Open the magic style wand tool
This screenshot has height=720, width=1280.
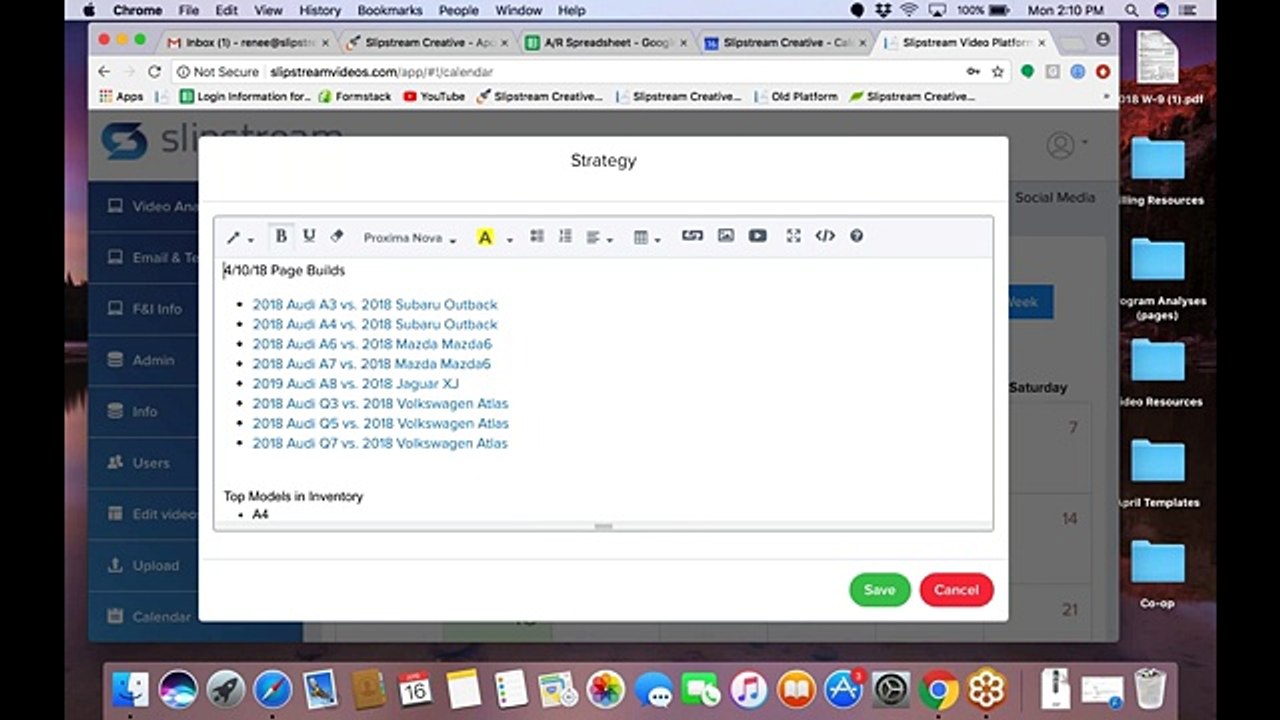pos(239,237)
